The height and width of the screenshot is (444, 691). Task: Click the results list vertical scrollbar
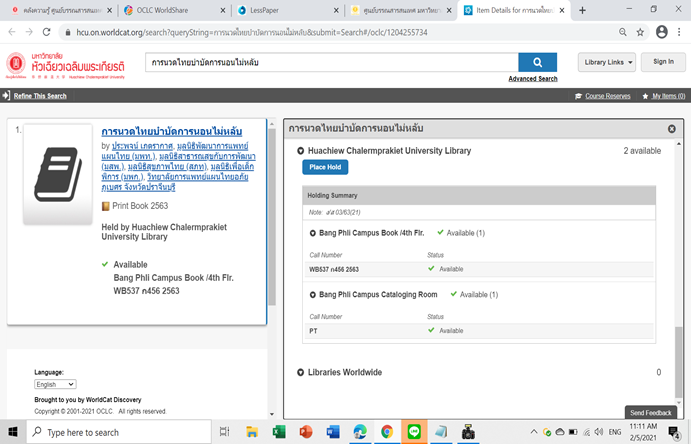tap(271, 216)
